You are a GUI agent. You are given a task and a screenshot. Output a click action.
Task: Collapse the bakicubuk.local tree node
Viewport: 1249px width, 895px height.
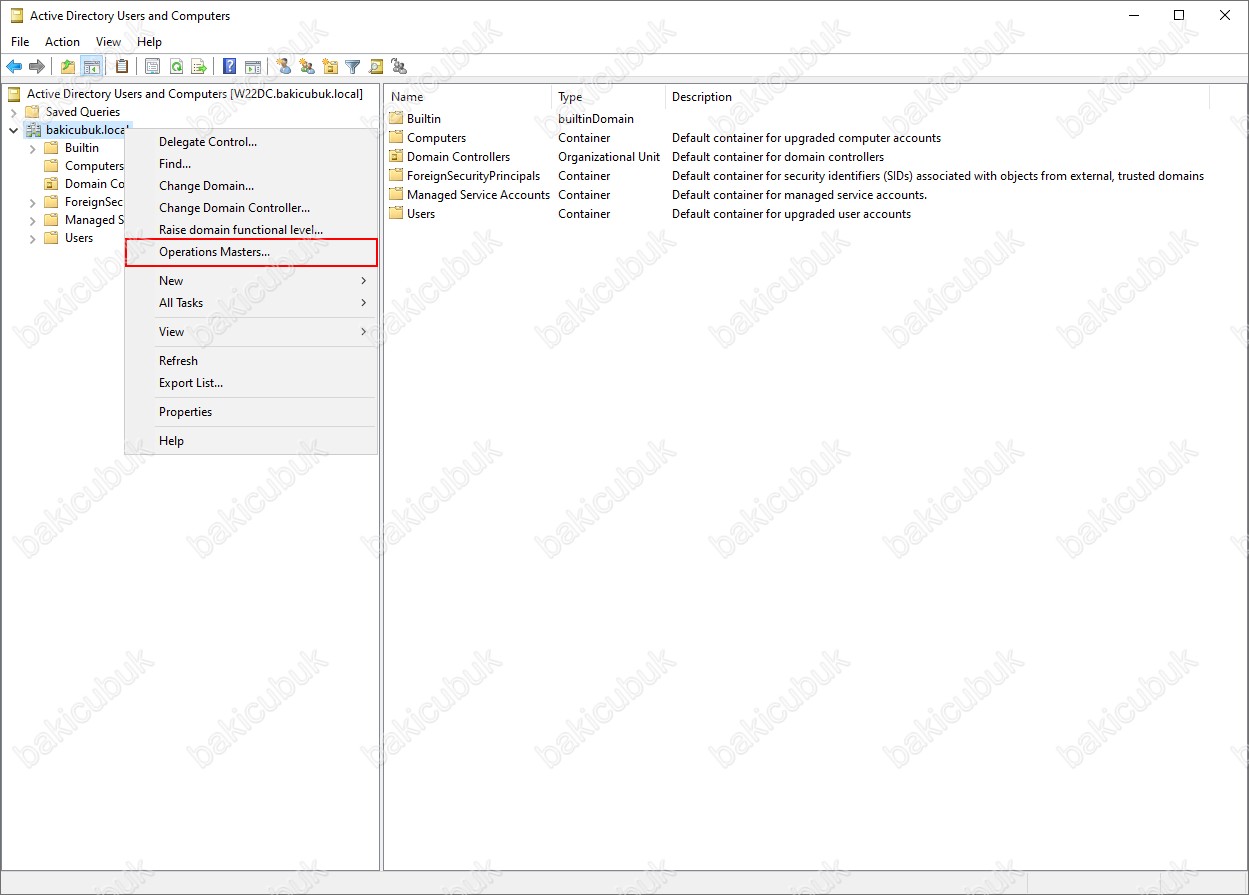coord(13,130)
